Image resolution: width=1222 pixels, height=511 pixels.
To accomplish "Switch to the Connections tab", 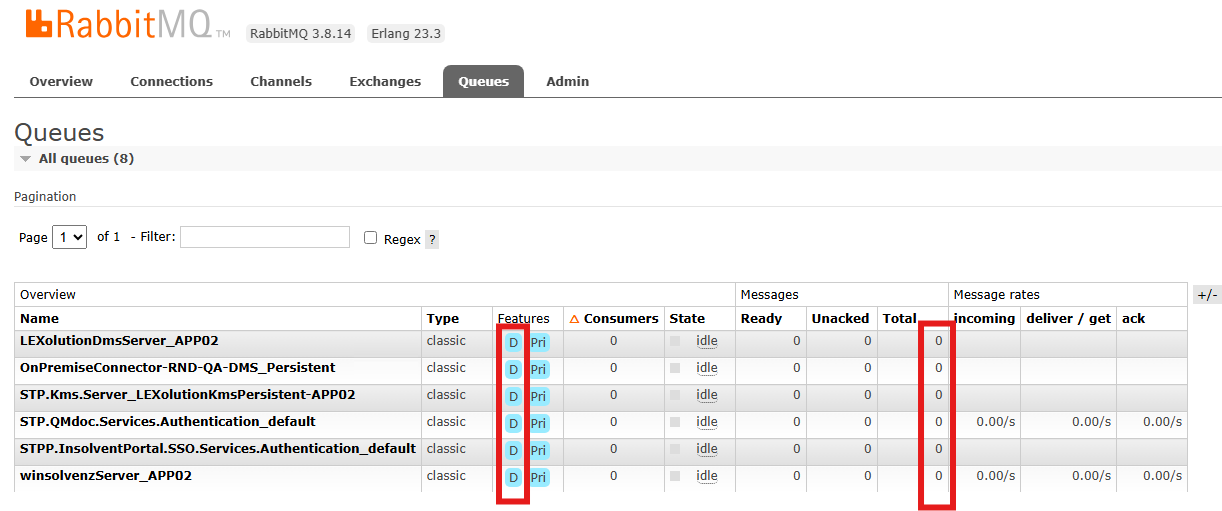I will click(171, 82).
